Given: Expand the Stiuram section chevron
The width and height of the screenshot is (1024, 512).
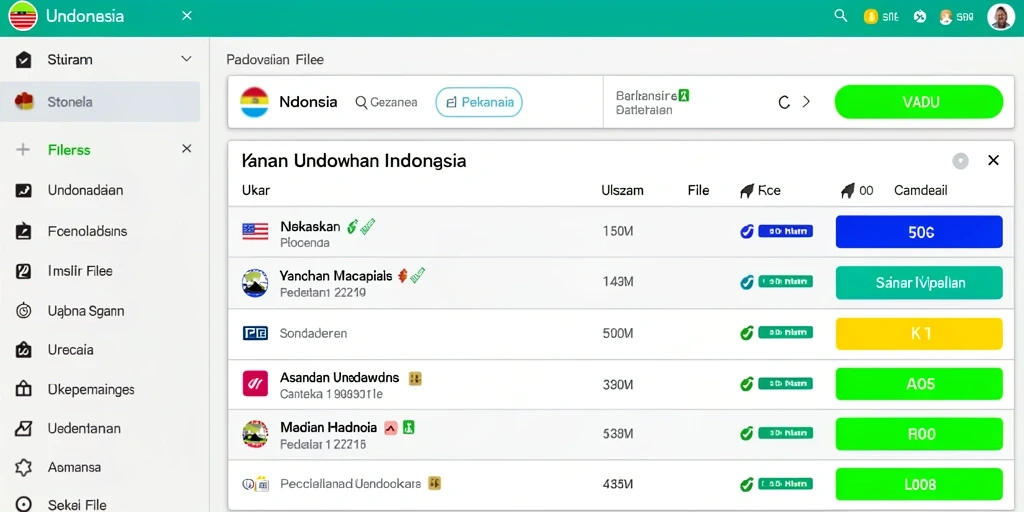Looking at the screenshot, I should pos(186,59).
